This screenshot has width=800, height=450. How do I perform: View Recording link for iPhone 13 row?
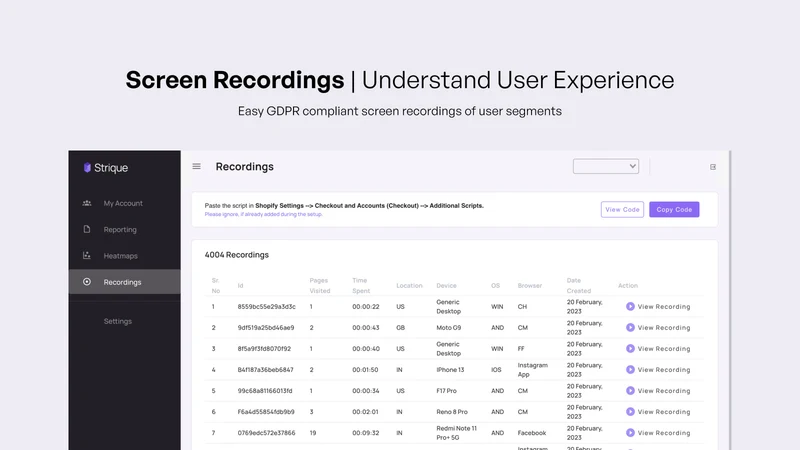664,369
